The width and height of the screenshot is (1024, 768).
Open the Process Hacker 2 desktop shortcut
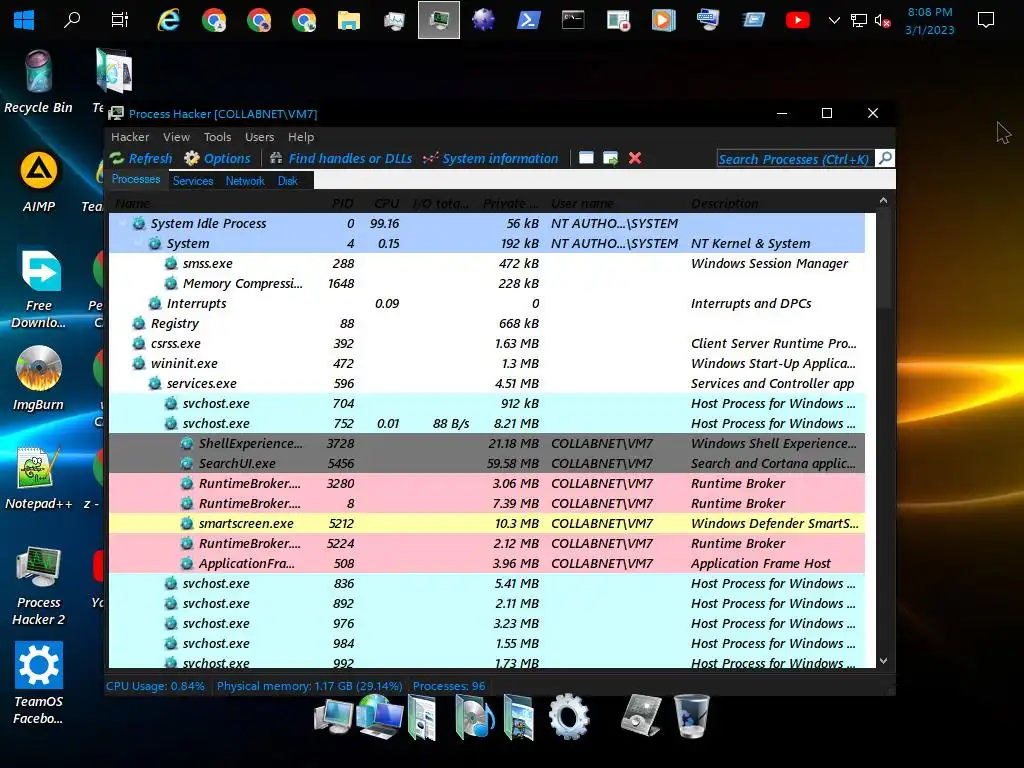coord(39,586)
